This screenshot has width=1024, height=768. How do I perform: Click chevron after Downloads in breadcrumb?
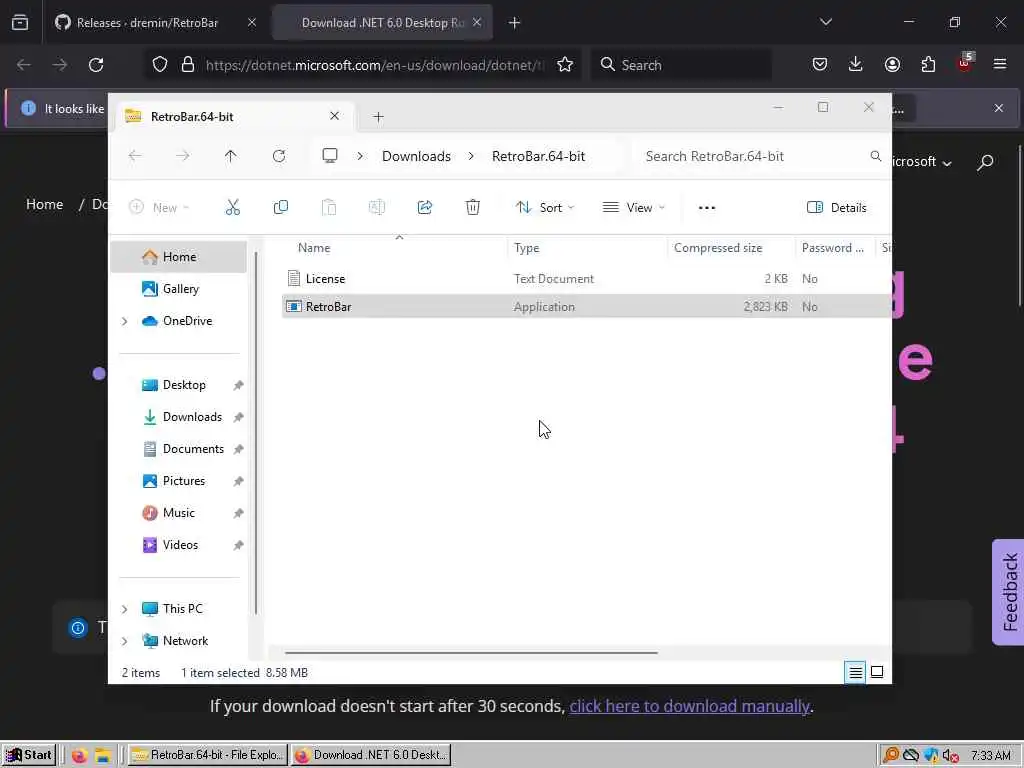coord(471,156)
